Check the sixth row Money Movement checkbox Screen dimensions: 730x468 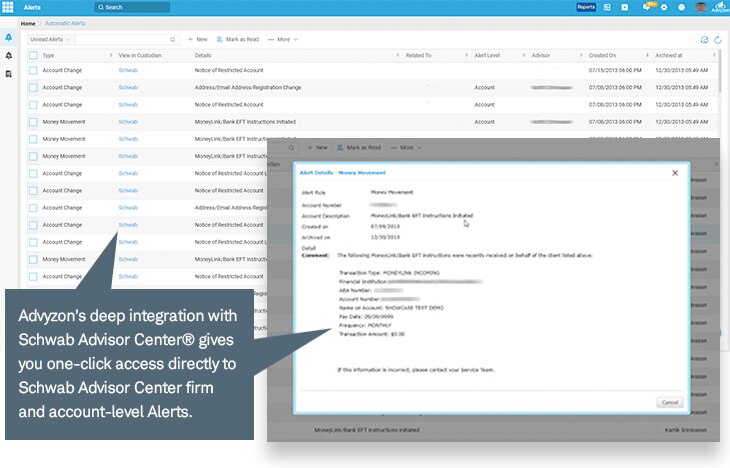click(33, 156)
